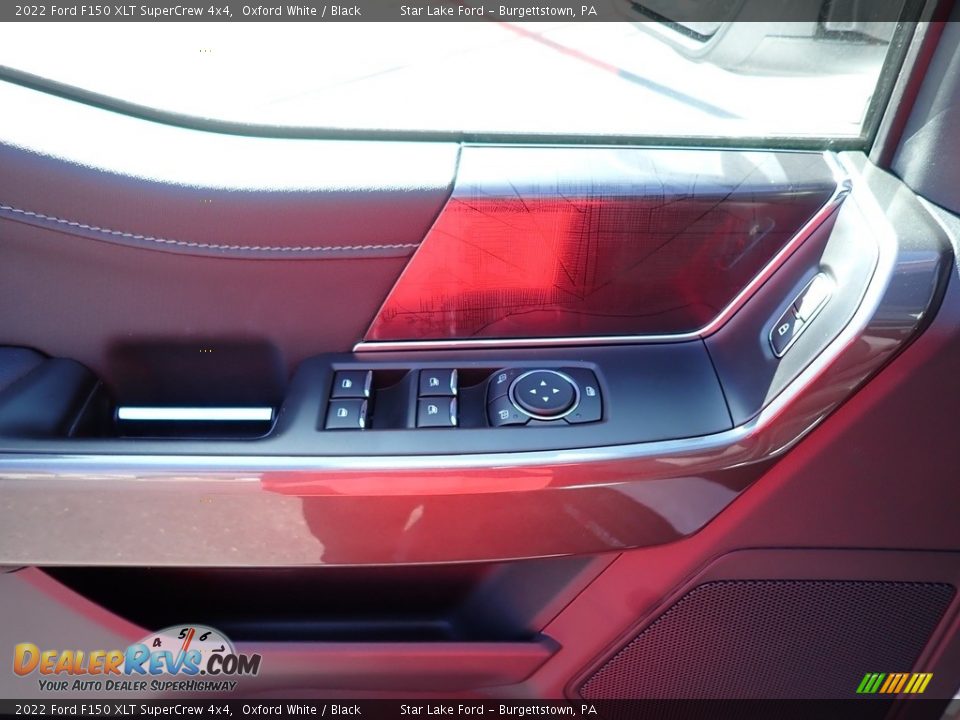This screenshot has height=720, width=960.
Task: Tap the right arrow on mirror knob
Action: pyautogui.click(x=558, y=391)
